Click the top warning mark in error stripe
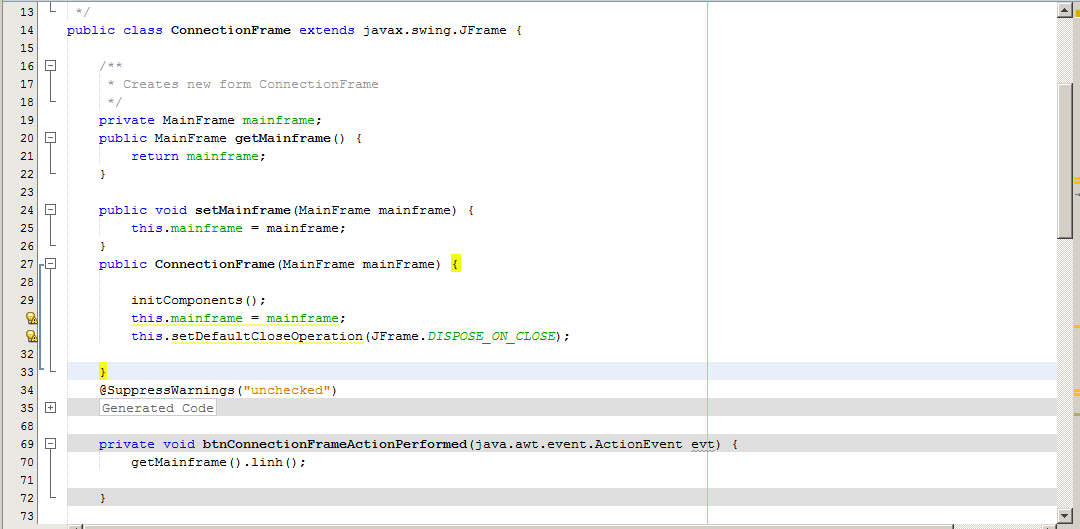1080x529 pixels. click(x=1076, y=181)
